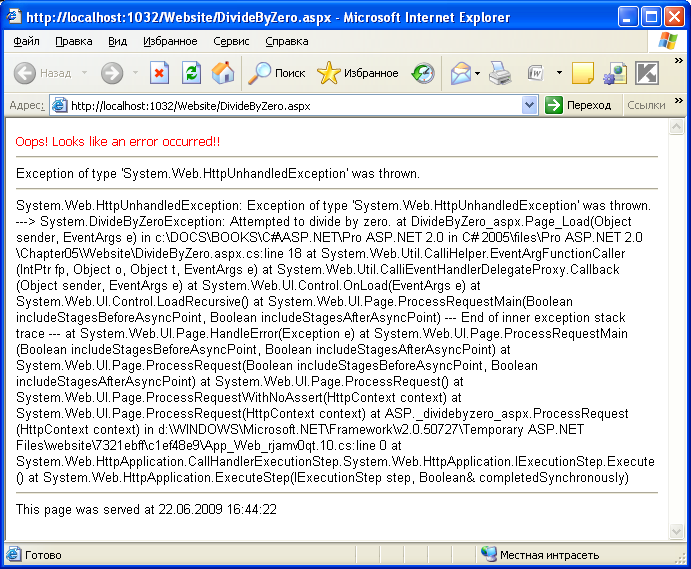Open the Back button history dropdown arrow

click(x=84, y=73)
